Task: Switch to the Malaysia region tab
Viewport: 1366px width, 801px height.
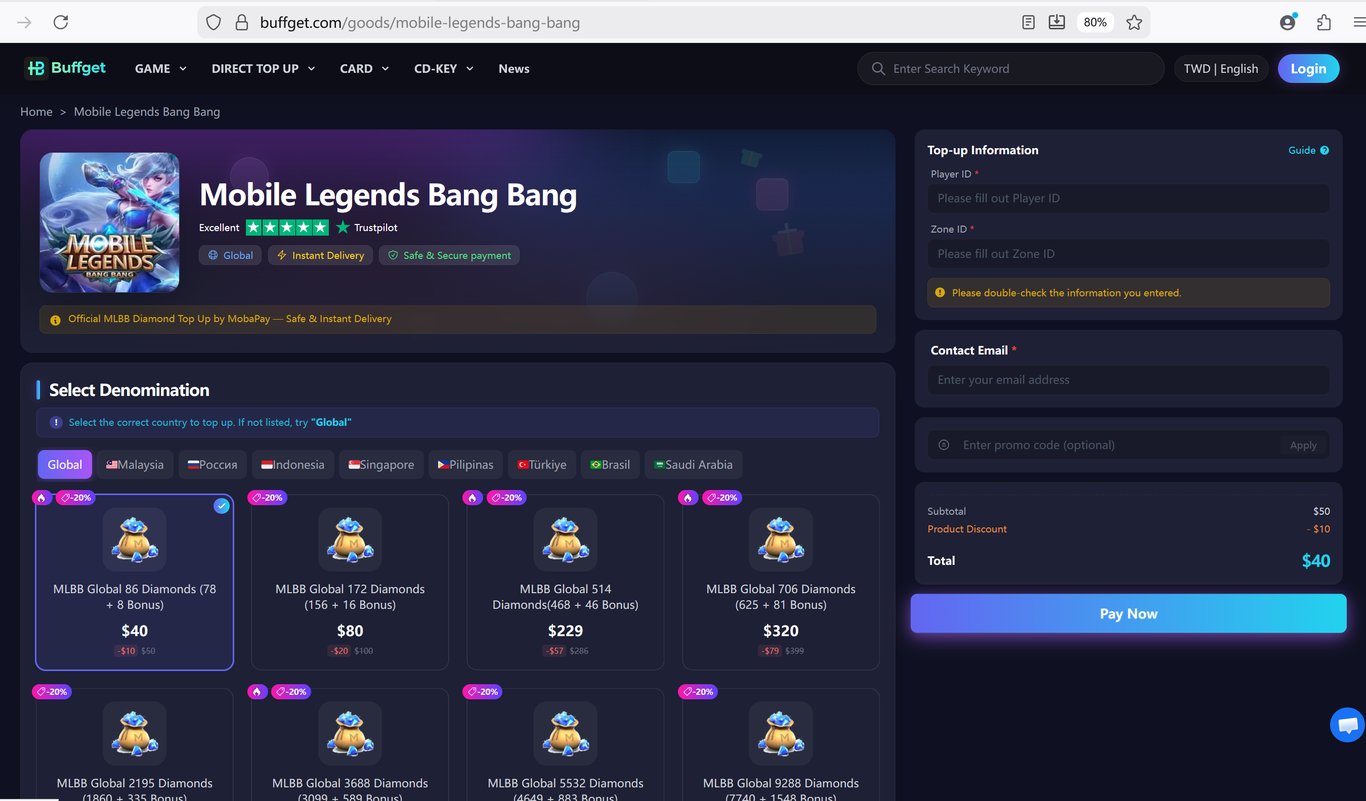Action: [x=135, y=464]
